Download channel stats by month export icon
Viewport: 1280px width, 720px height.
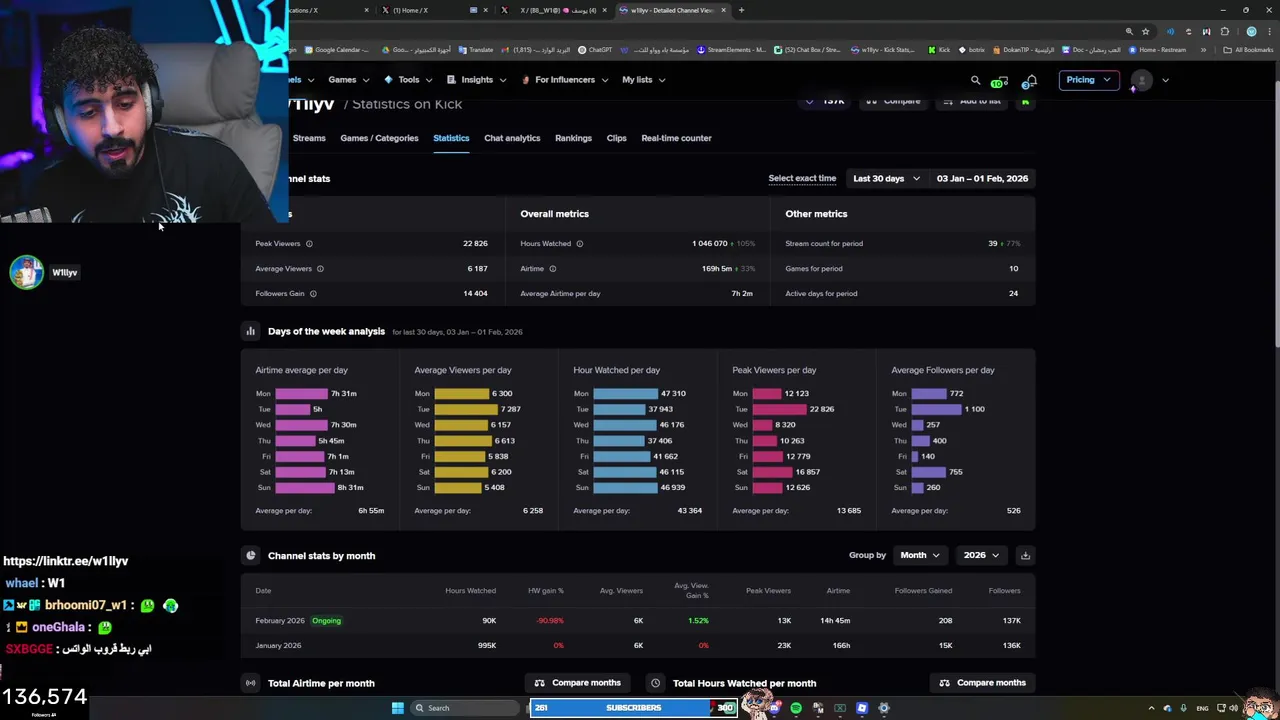[1025, 555]
